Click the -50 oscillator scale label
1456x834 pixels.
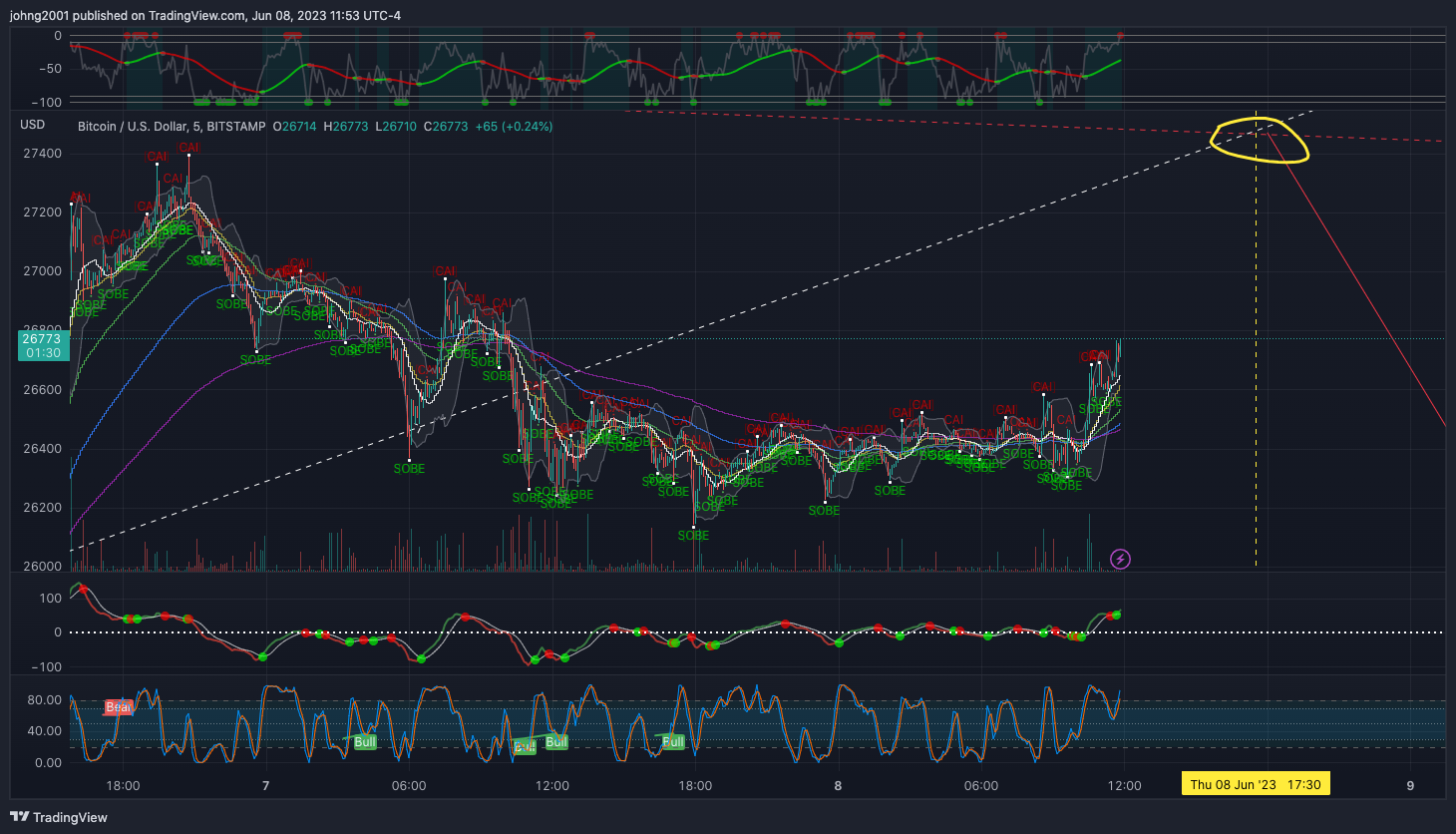pos(50,69)
